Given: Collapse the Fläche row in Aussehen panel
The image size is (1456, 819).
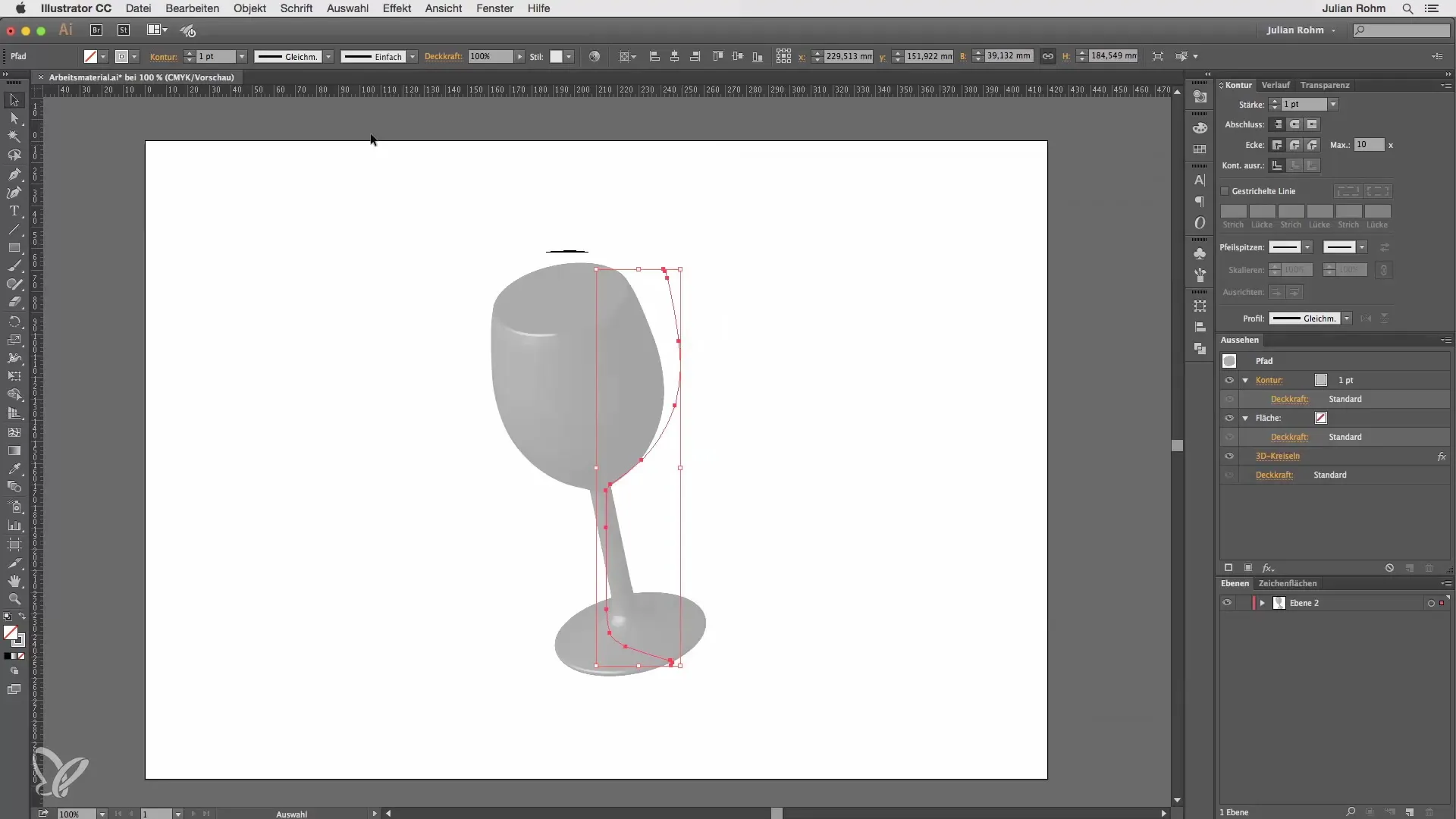Looking at the screenshot, I should pyautogui.click(x=1245, y=418).
